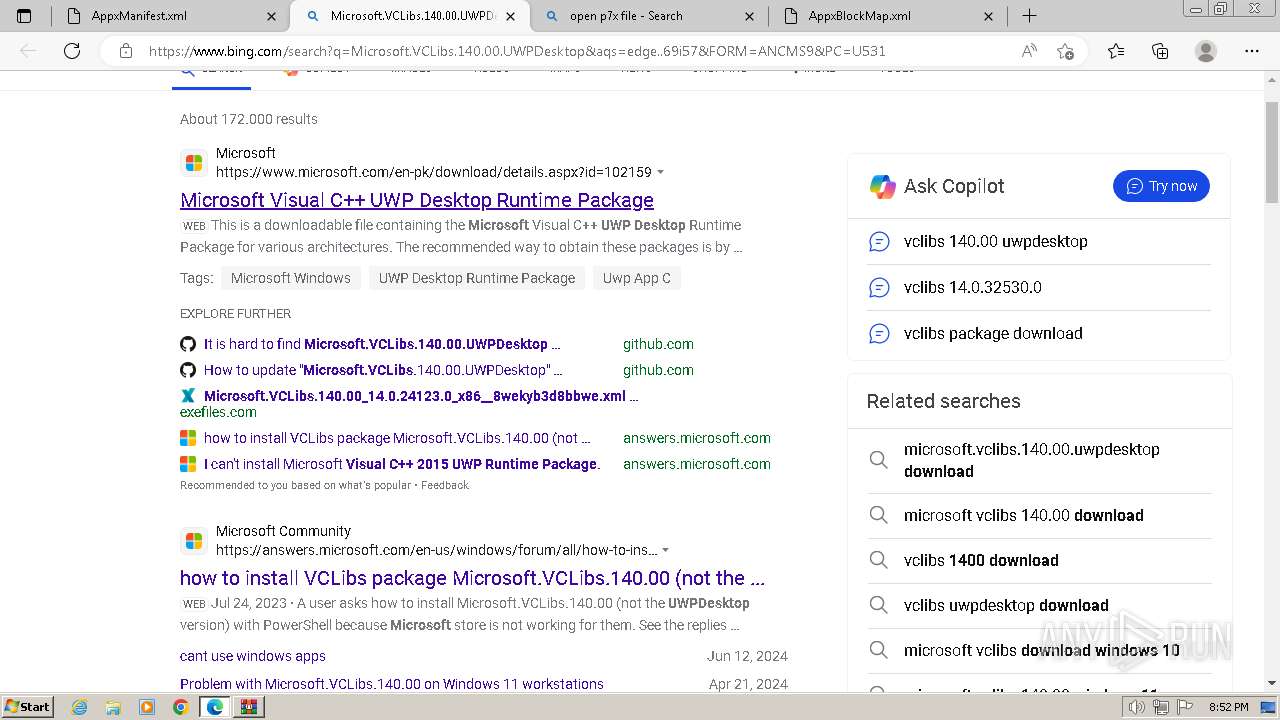The height and width of the screenshot is (720, 1280).
Task: Open 'How to update Microsoft.VCLibs' GitHub link
Action: [383, 370]
